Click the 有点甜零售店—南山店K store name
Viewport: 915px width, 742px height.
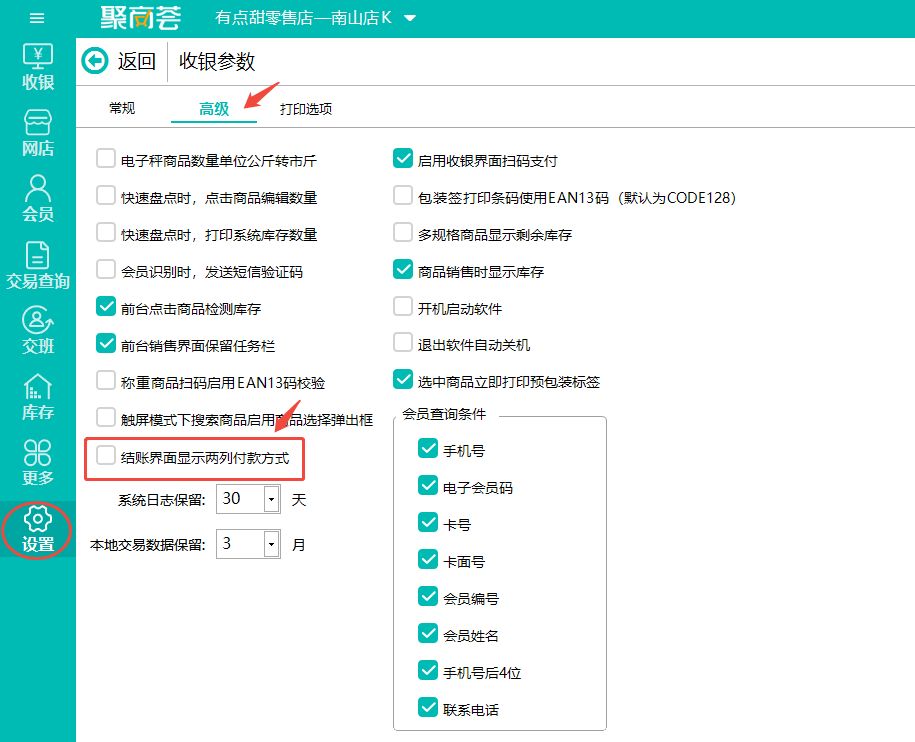[303, 18]
